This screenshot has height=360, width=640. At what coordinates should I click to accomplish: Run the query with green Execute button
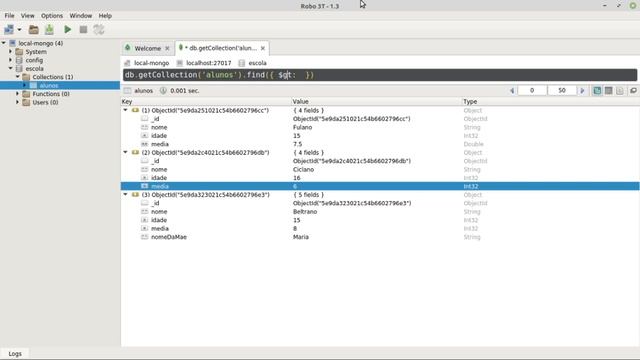pos(67,29)
